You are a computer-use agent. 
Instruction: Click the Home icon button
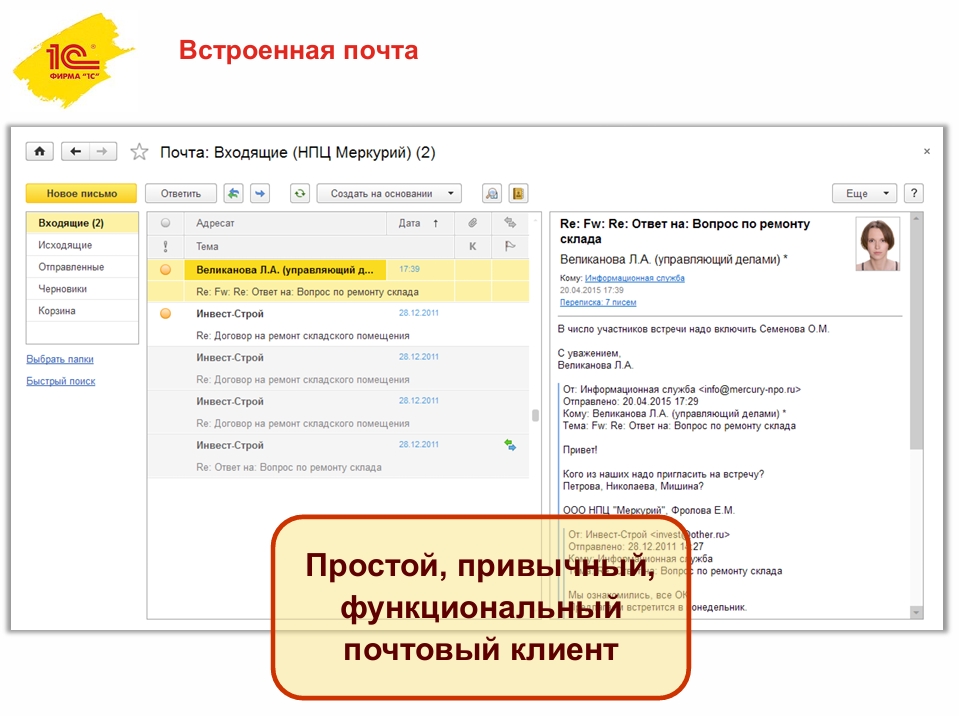[x=39, y=152]
